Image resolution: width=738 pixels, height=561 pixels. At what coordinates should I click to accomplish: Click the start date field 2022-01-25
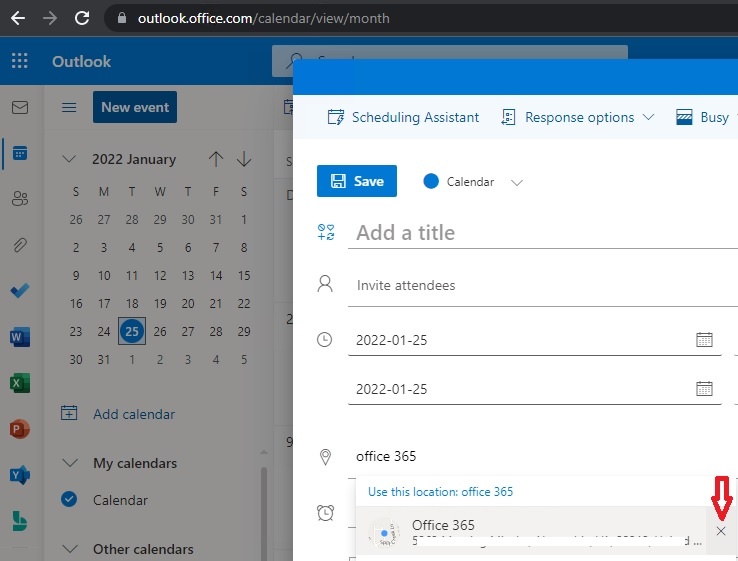coord(535,340)
